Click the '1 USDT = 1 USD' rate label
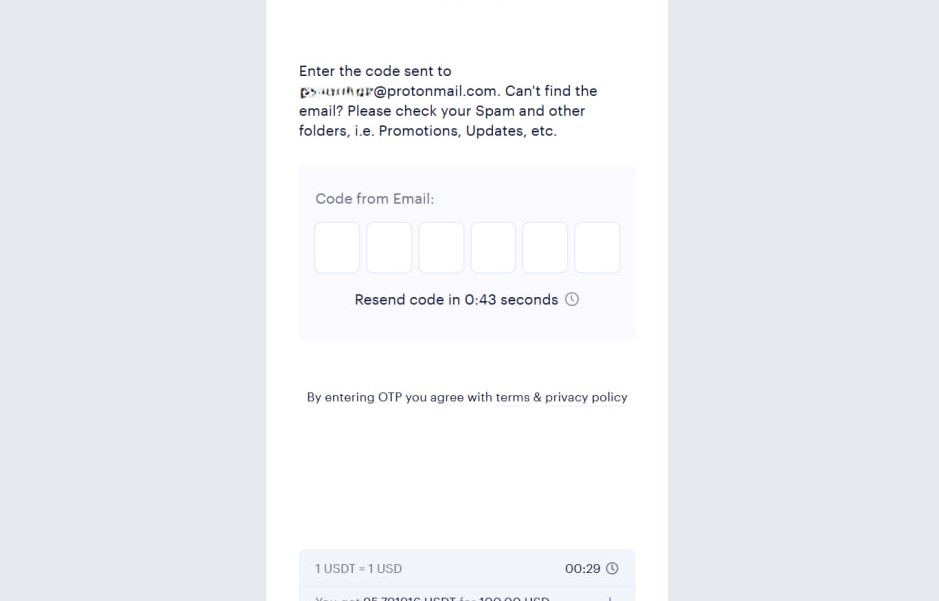 coord(358,568)
